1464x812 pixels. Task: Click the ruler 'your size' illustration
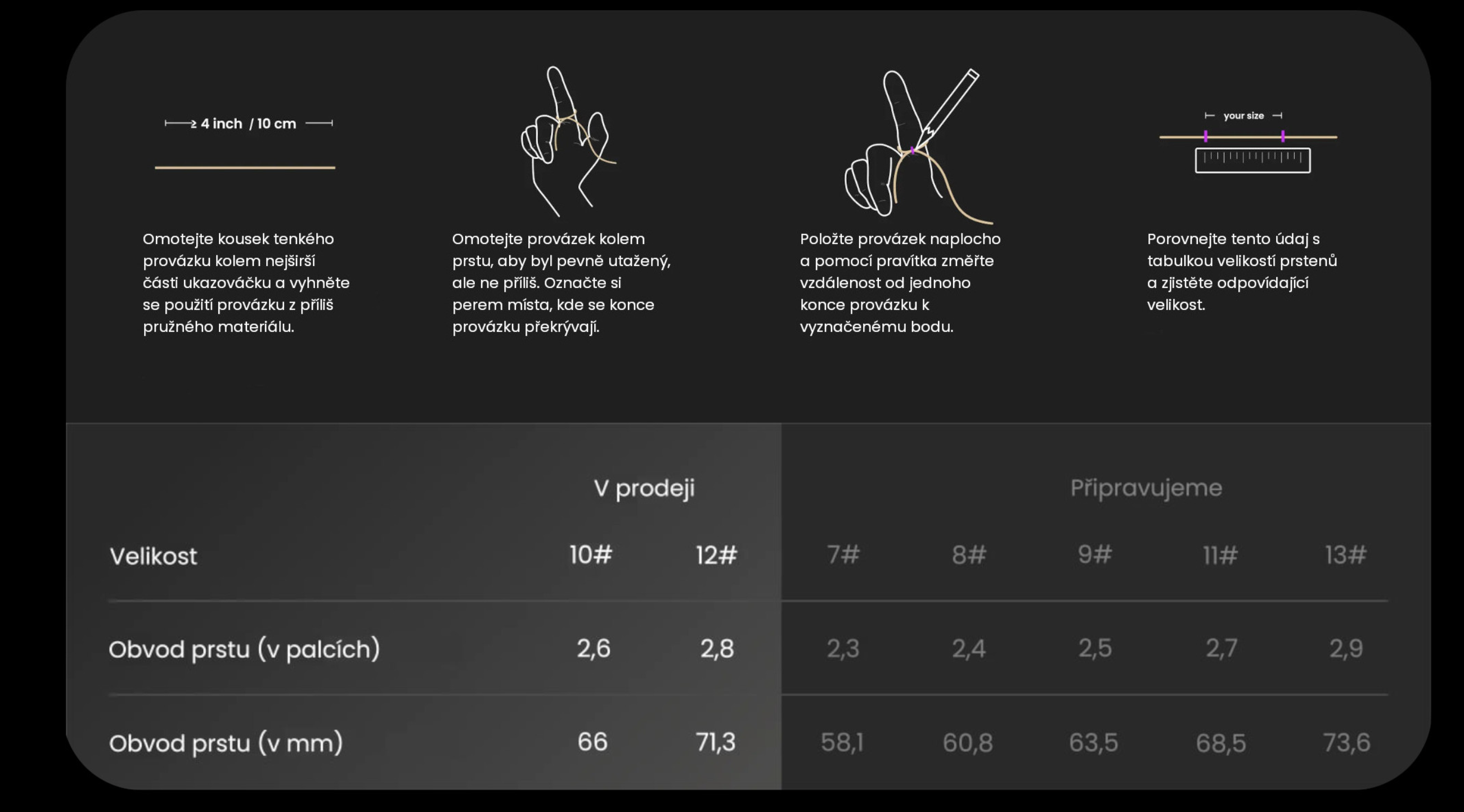click(x=1248, y=142)
